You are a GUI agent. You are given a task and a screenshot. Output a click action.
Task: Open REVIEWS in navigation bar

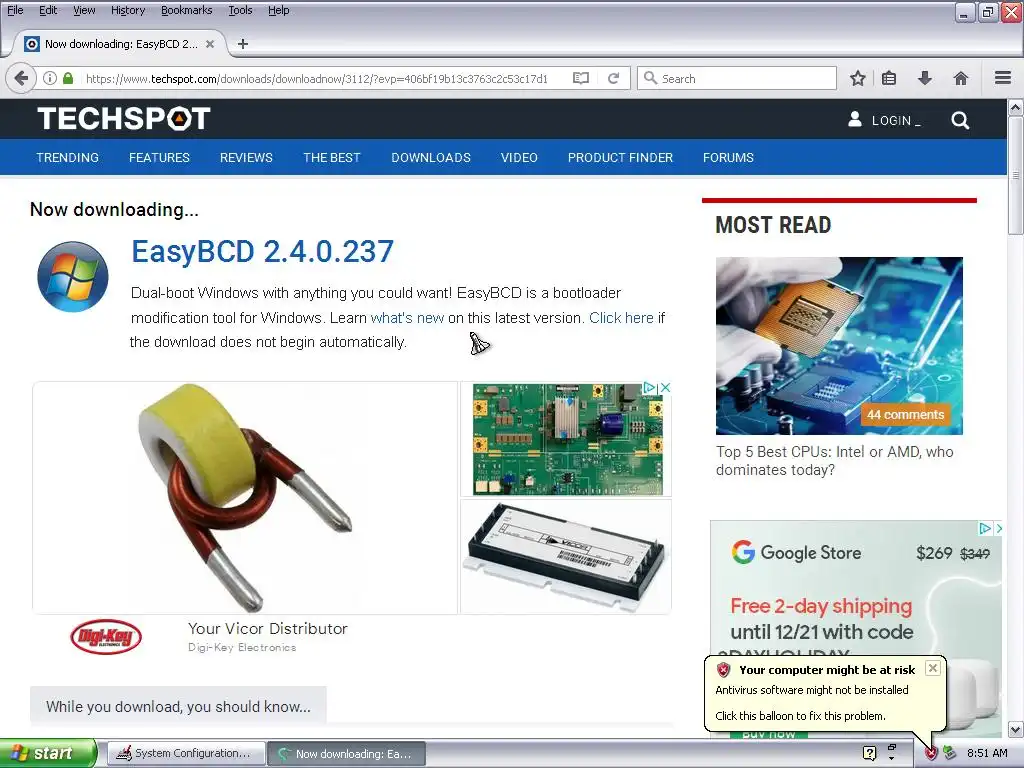click(x=246, y=157)
